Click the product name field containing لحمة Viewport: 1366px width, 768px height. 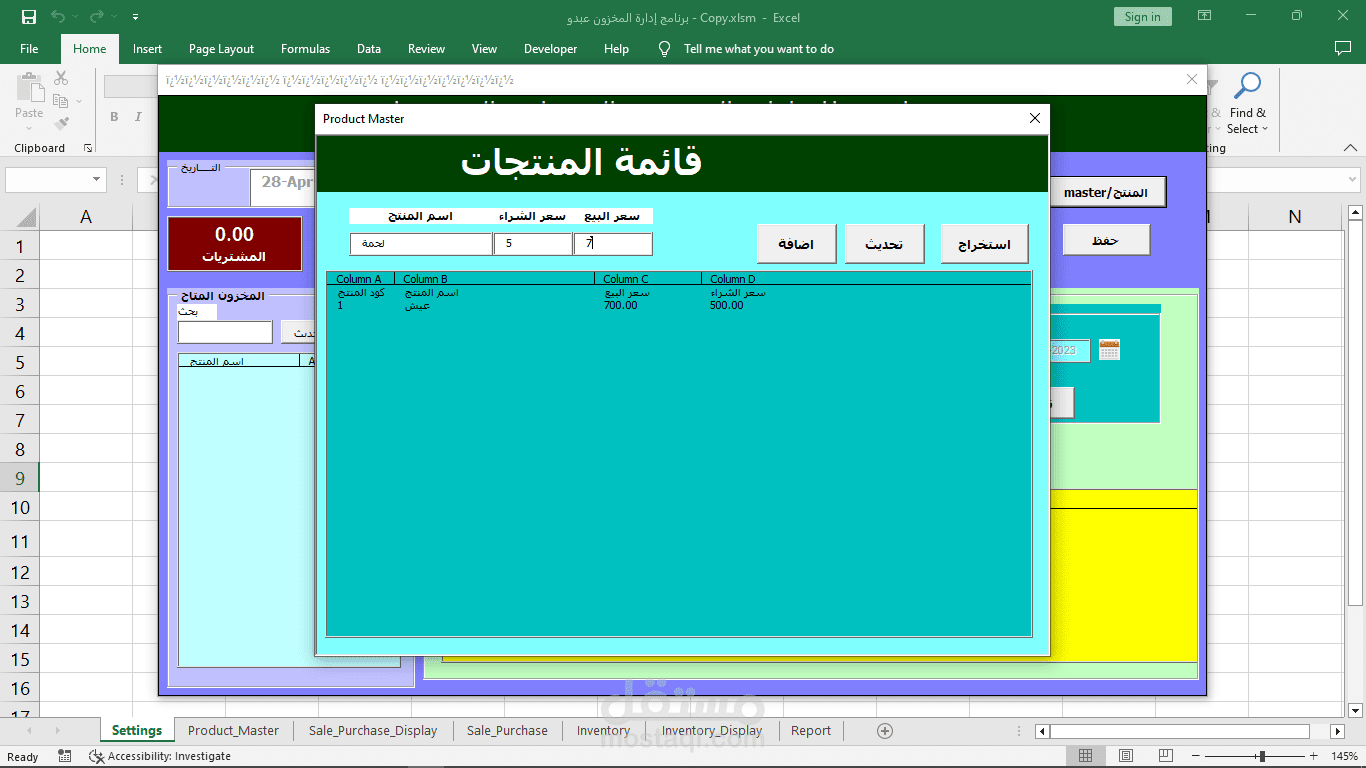coord(421,244)
